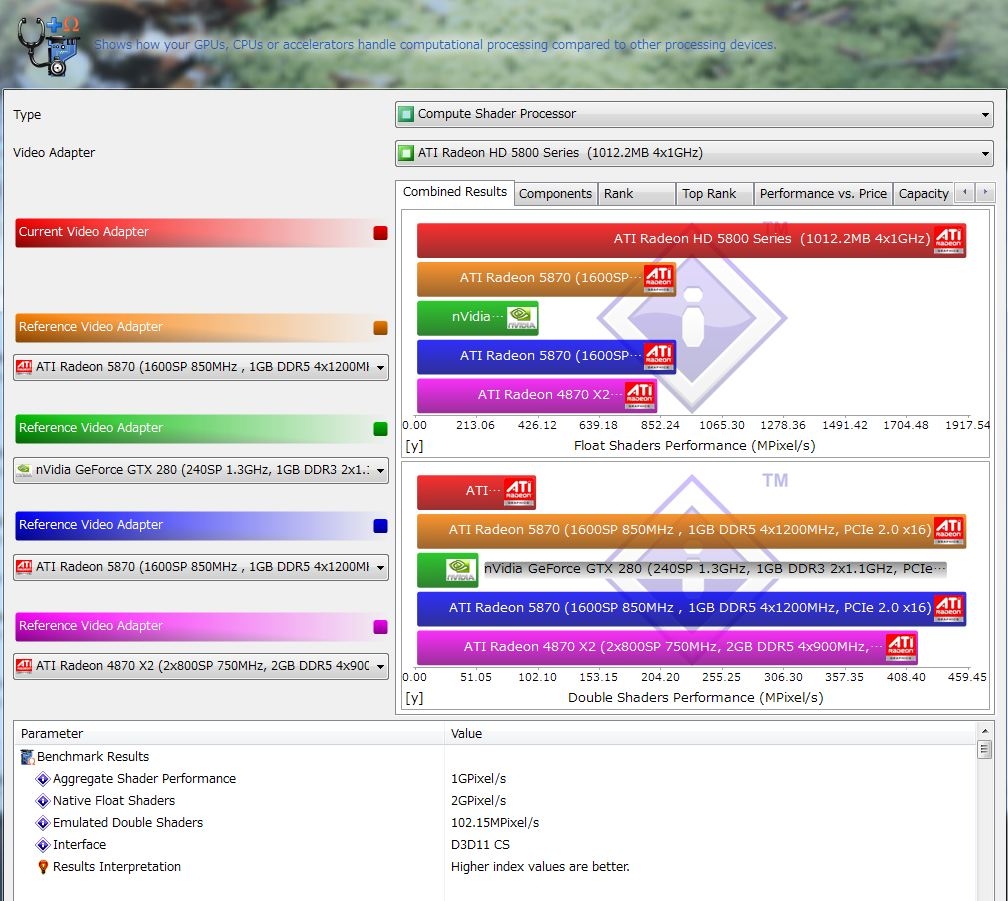
Task: Click the Interface row diamond icon
Action: 43,844
